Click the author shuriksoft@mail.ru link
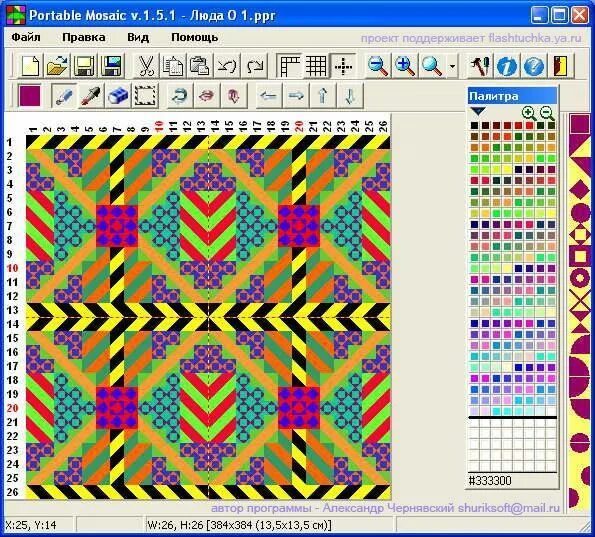Screen dimensions: 595x537 point(509,508)
